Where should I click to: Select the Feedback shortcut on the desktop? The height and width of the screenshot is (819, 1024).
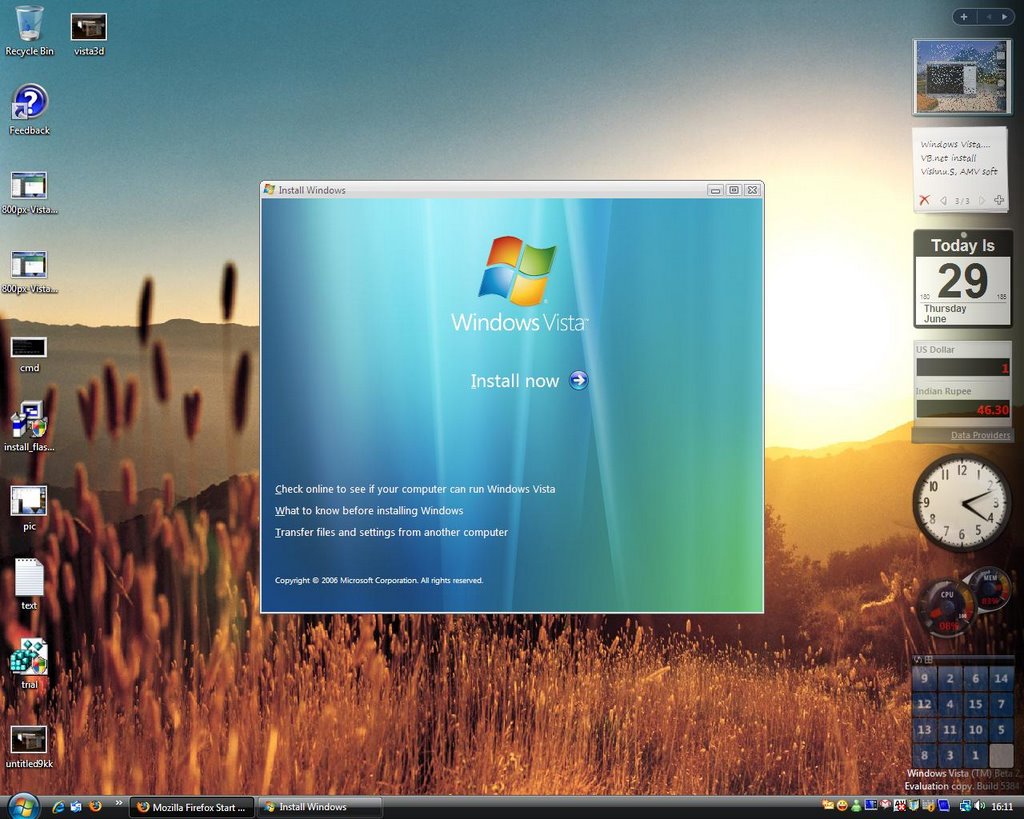coord(29,110)
